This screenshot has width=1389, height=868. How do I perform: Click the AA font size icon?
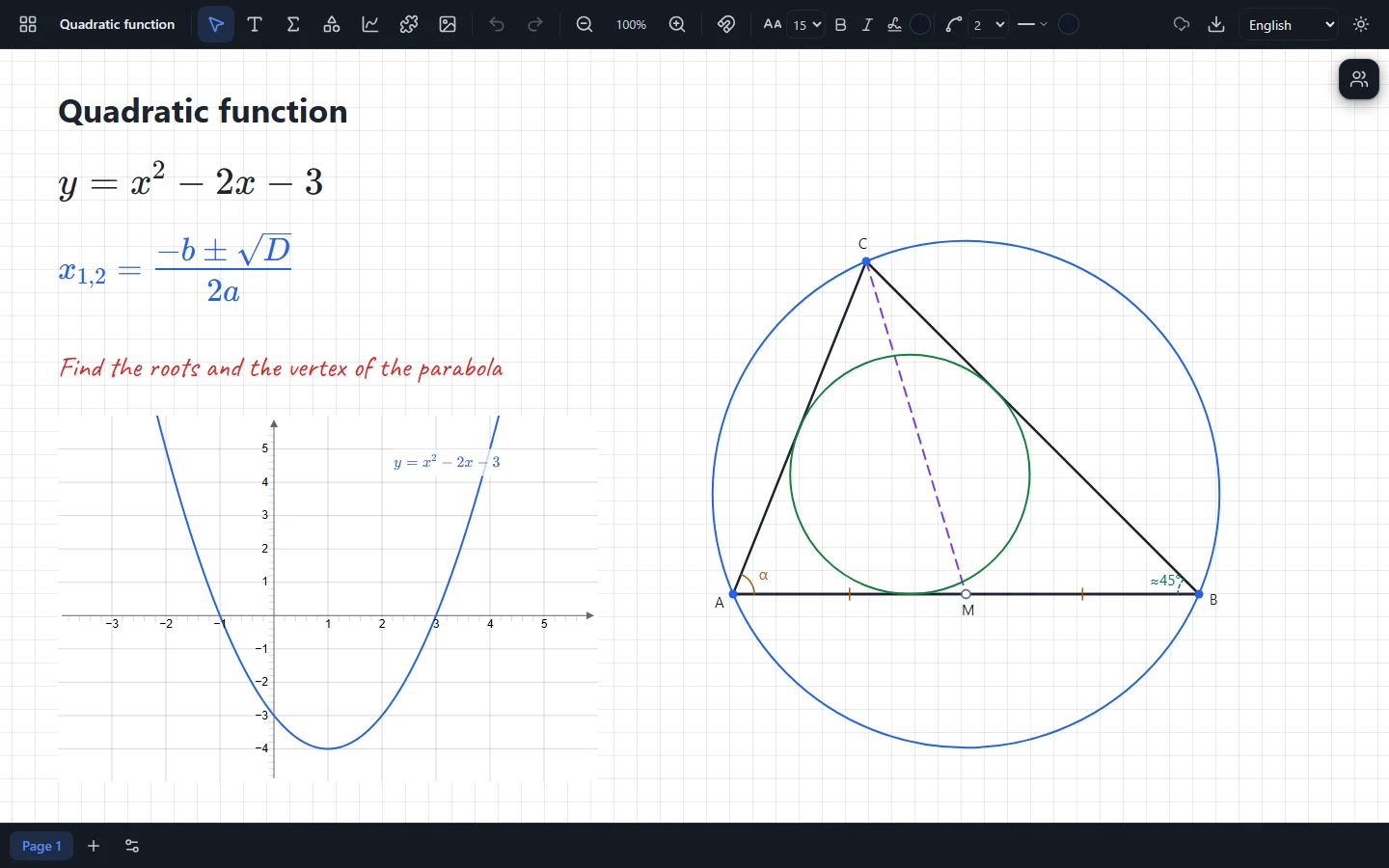tap(773, 24)
